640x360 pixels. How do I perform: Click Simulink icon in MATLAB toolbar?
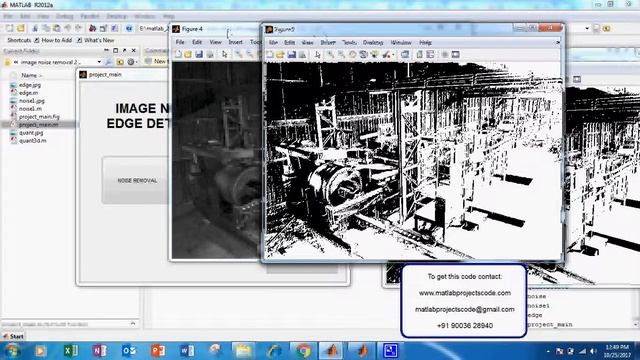pos(93,28)
